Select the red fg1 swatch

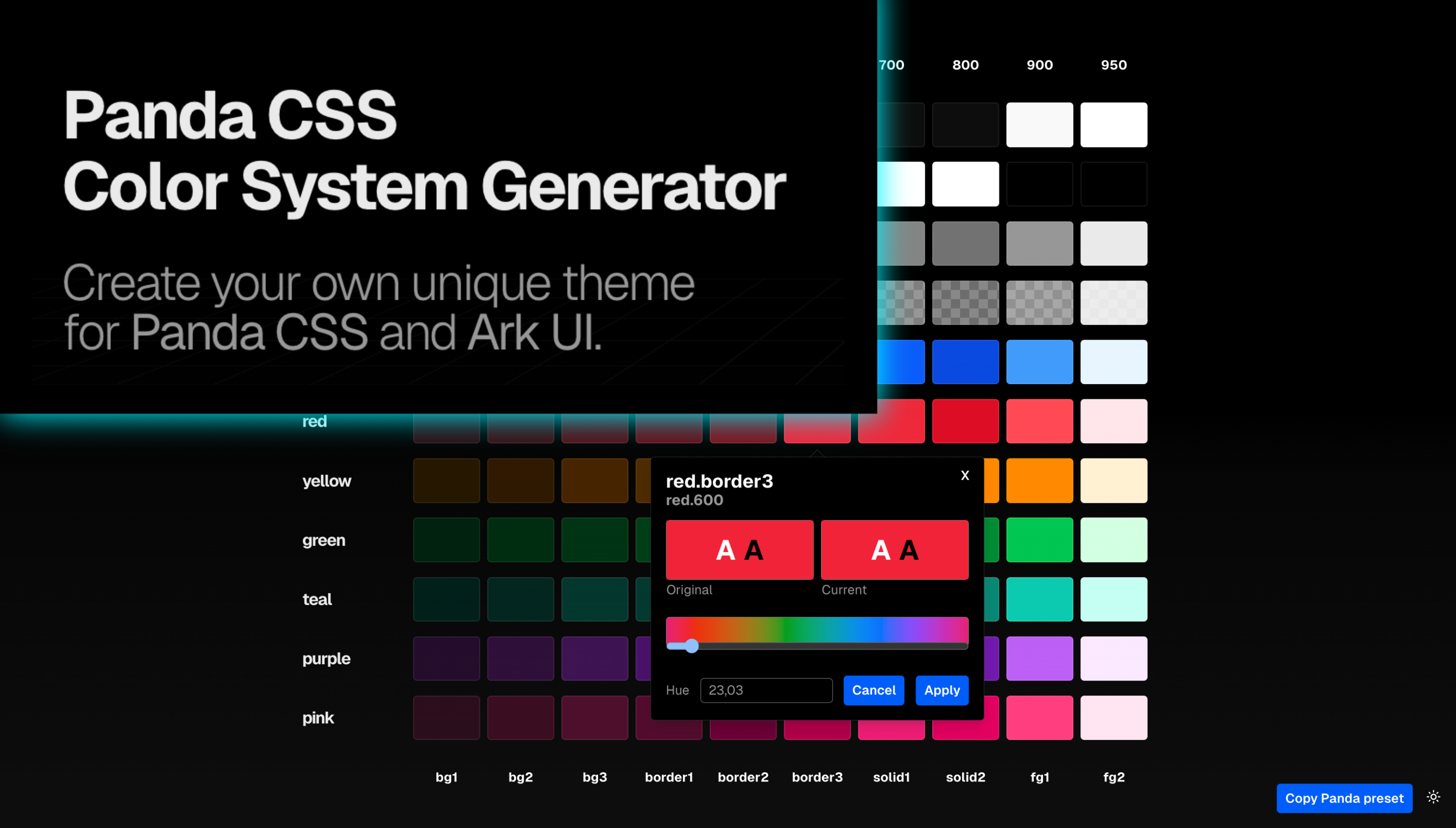click(x=1039, y=421)
